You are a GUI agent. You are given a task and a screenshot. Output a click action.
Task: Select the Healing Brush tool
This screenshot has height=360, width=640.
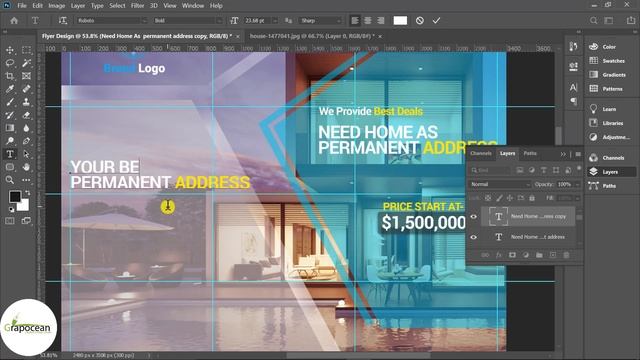pyautogui.click(x=27, y=89)
